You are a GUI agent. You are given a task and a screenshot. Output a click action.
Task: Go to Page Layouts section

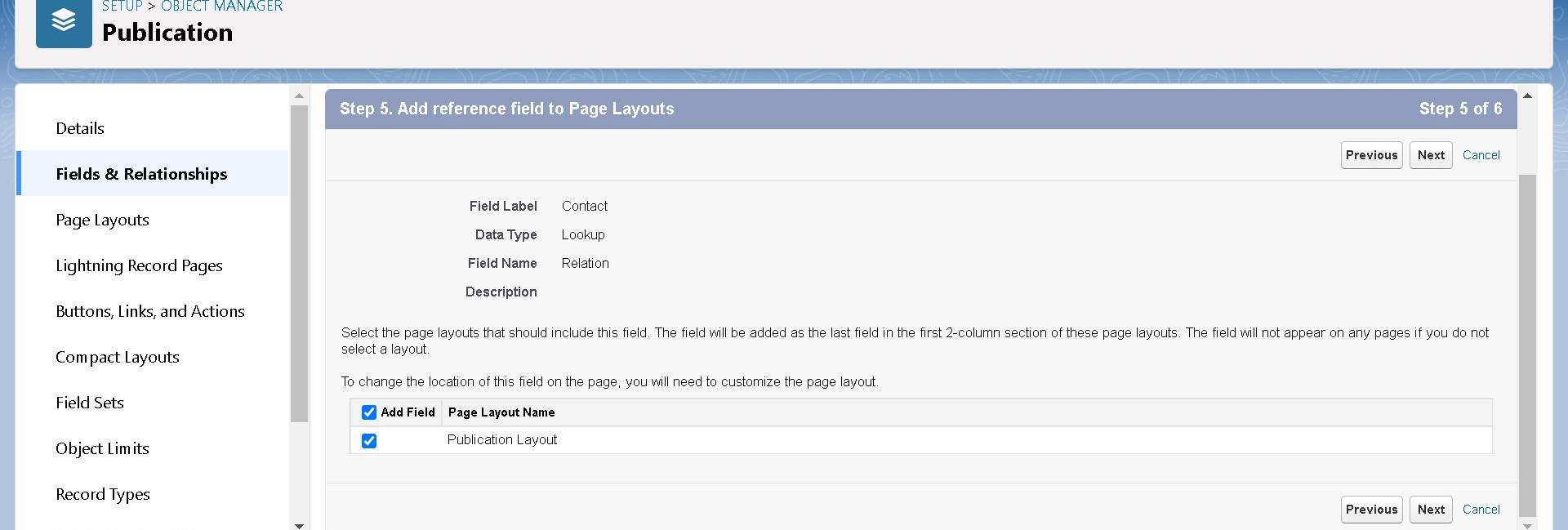pos(102,220)
